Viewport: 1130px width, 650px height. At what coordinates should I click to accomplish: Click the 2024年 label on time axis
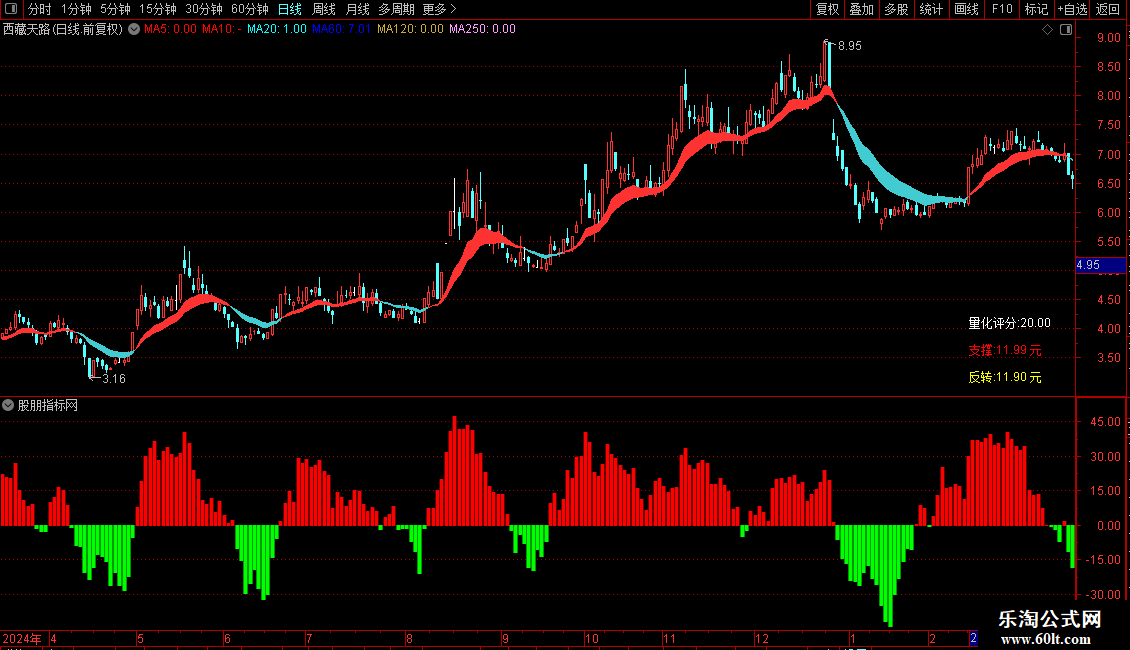22,639
